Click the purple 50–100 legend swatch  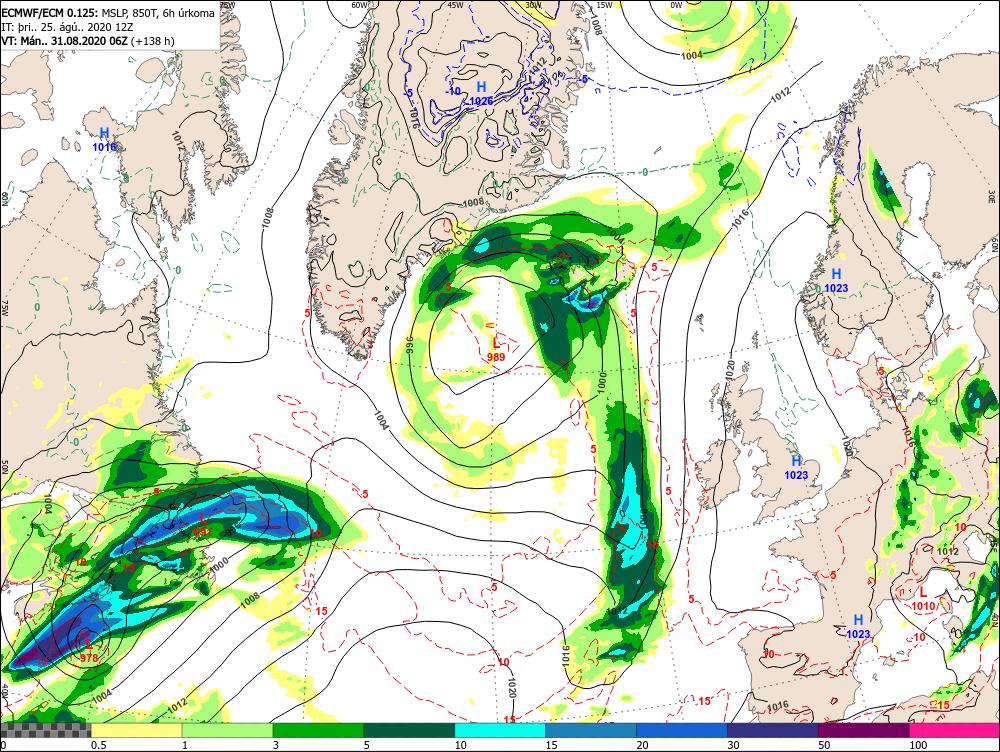864,730
